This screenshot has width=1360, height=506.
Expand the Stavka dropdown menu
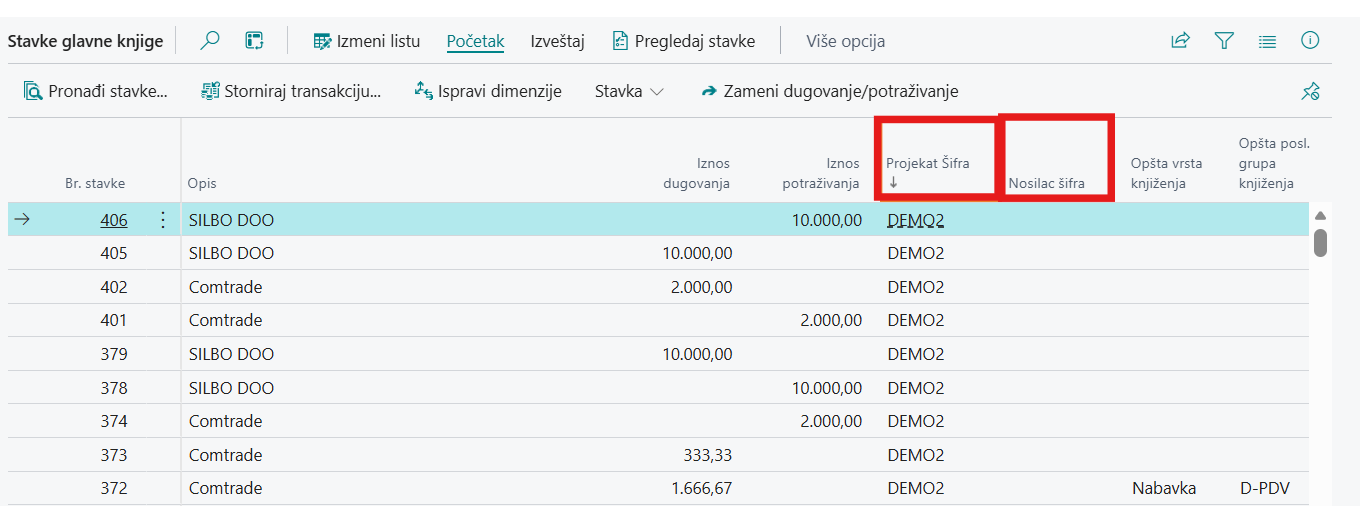coord(629,91)
